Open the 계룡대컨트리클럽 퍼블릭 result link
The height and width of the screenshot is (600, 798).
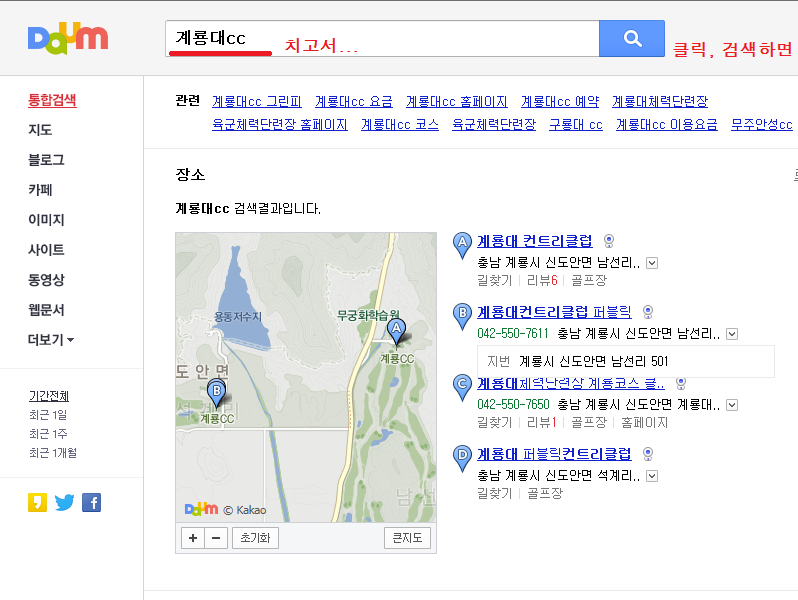pos(554,312)
